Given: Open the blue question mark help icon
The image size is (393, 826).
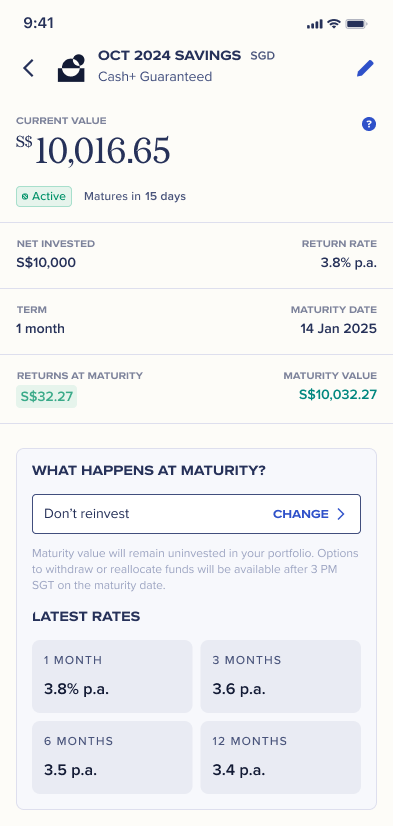Looking at the screenshot, I should [369, 124].
